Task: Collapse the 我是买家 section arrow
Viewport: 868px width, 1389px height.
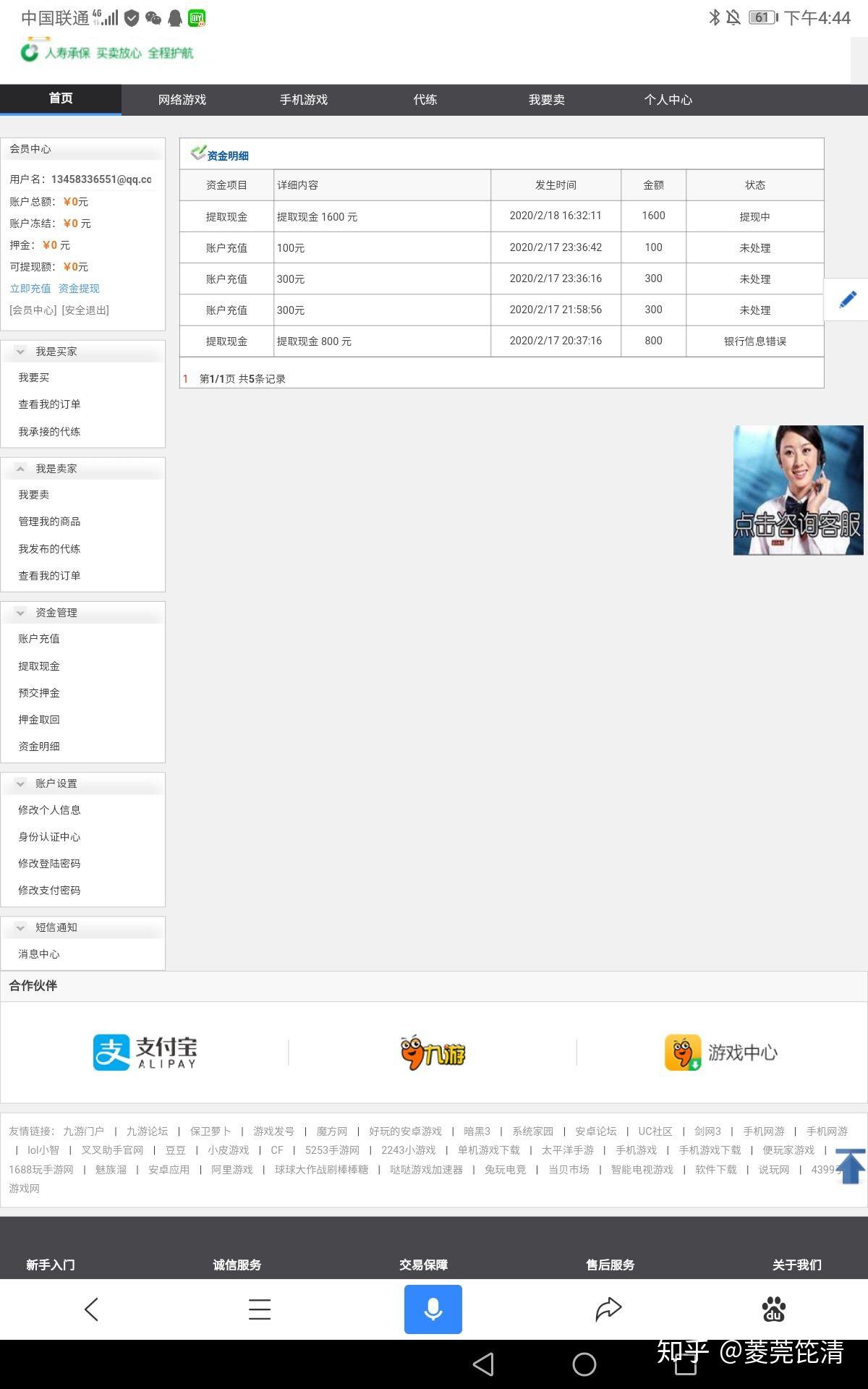Action: point(20,352)
